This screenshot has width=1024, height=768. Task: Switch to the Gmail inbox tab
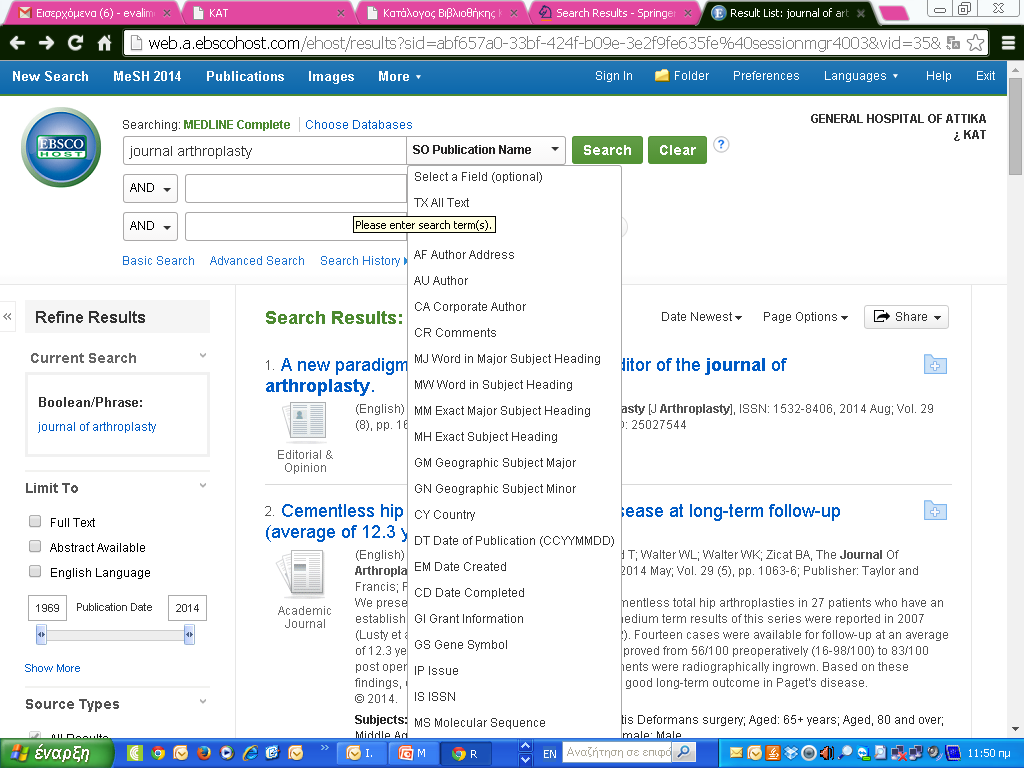(x=91, y=13)
